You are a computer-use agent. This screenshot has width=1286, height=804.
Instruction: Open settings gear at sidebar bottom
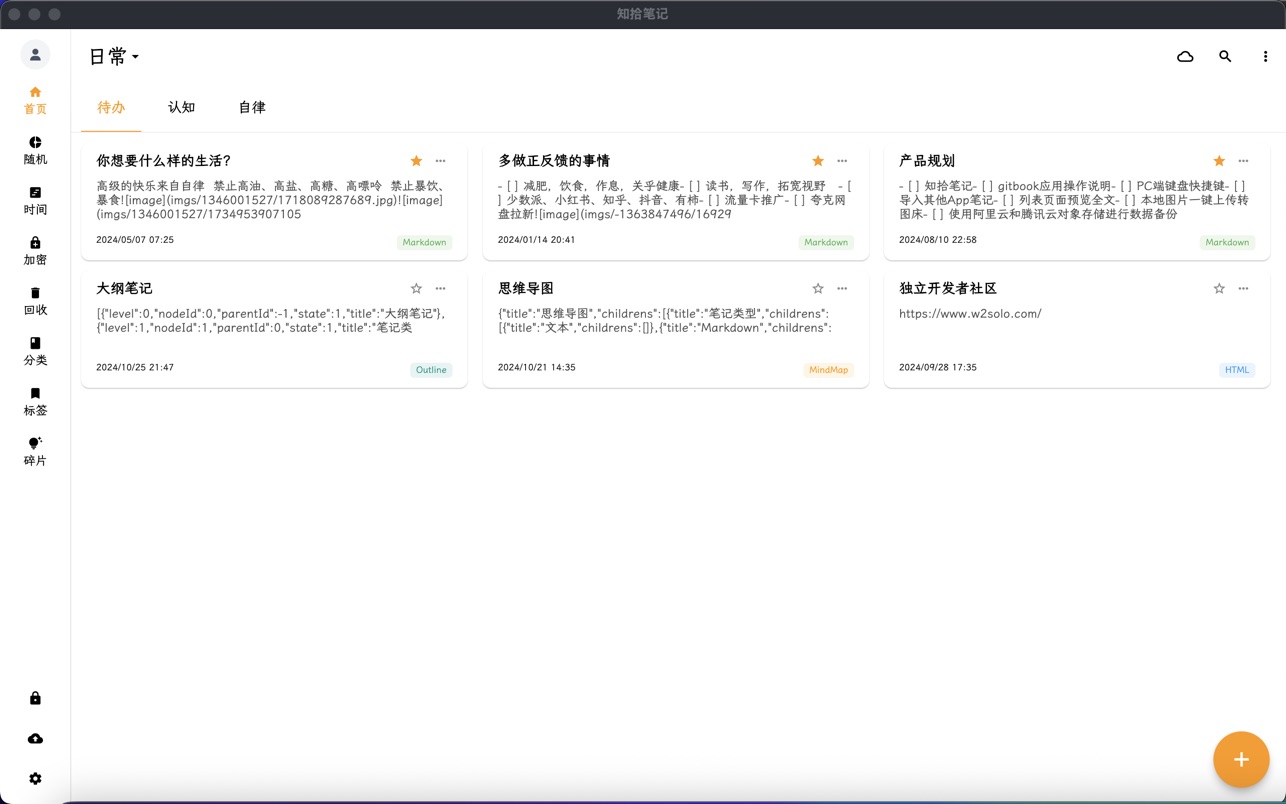pos(35,779)
